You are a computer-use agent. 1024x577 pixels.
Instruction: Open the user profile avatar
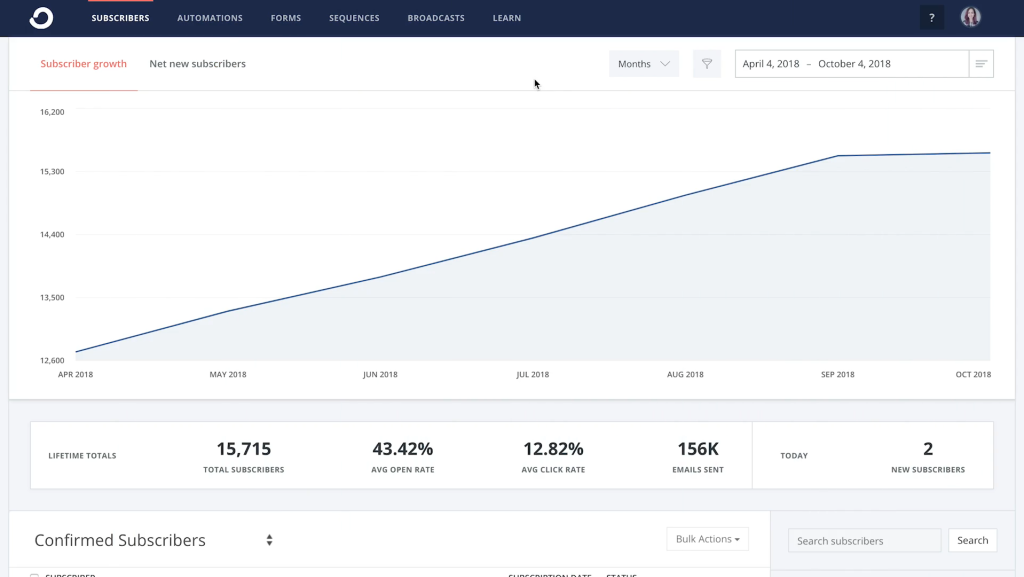click(970, 17)
